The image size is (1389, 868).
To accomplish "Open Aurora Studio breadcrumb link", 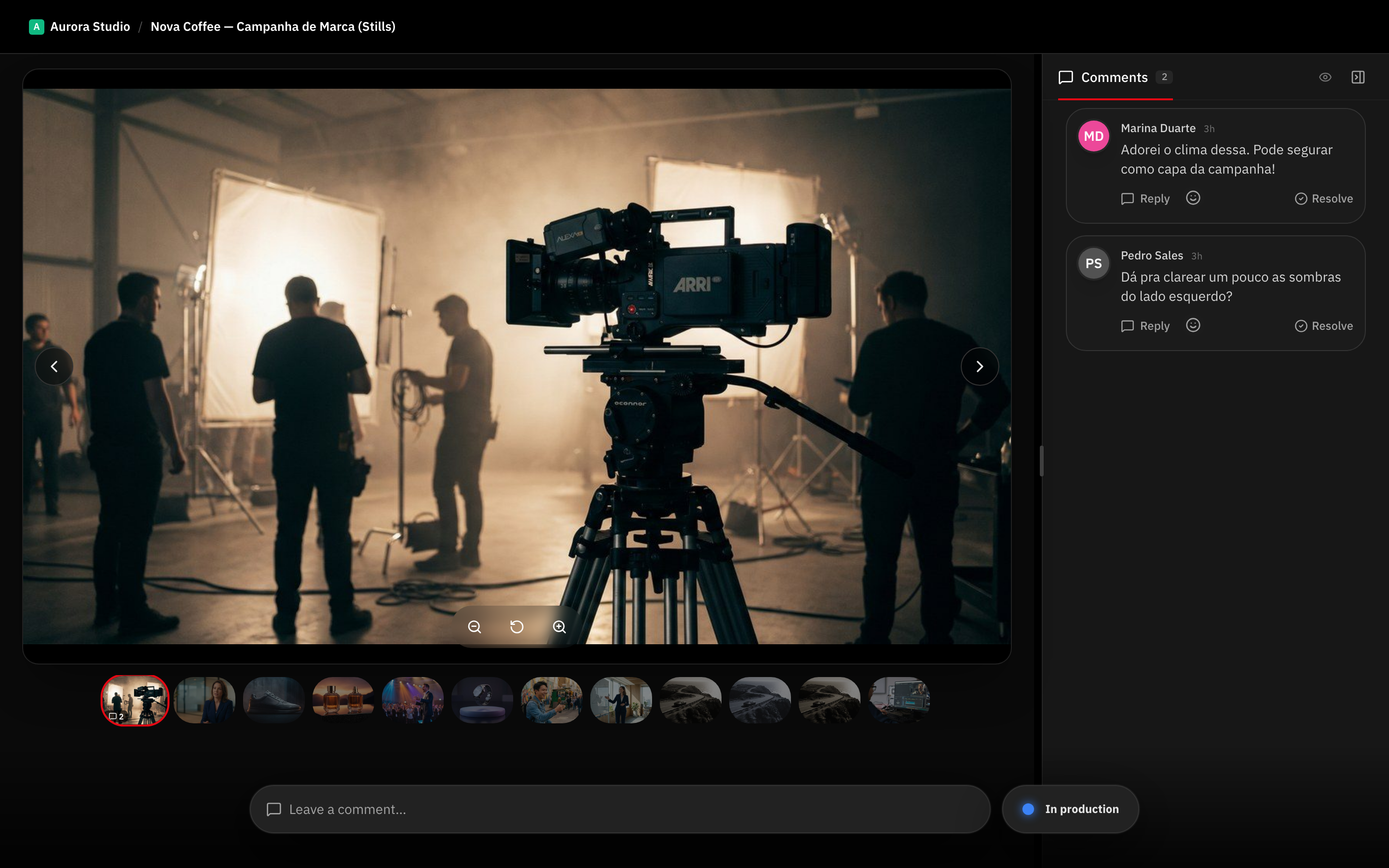I will coord(90,27).
